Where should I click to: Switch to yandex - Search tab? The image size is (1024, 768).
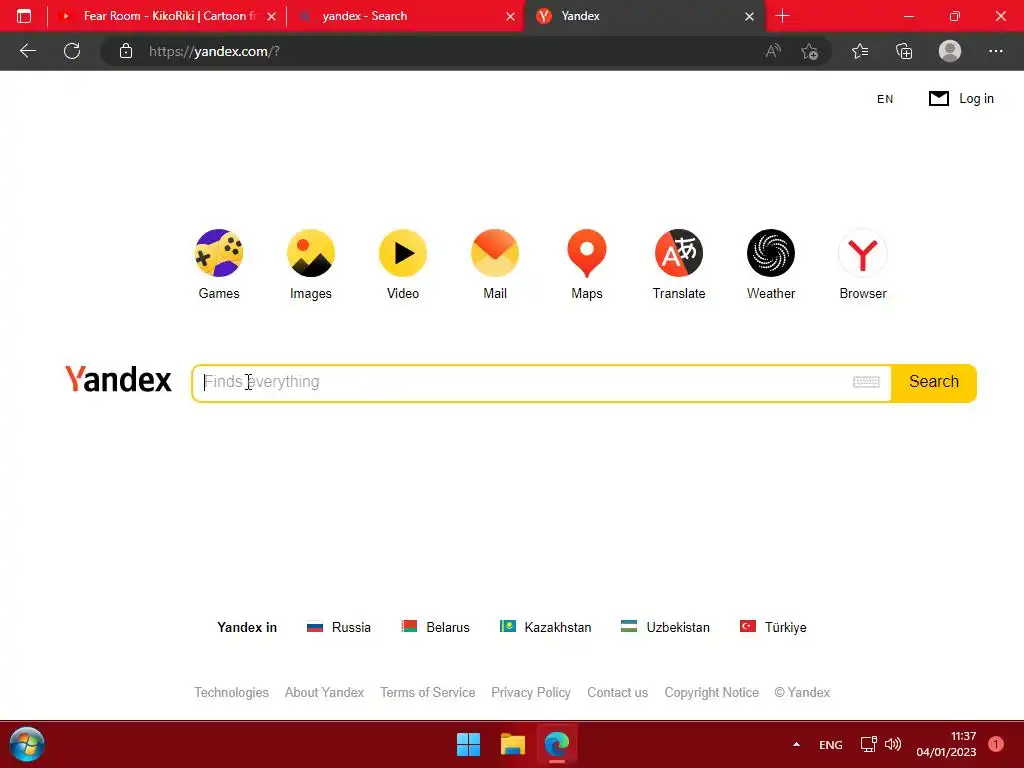click(405, 16)
